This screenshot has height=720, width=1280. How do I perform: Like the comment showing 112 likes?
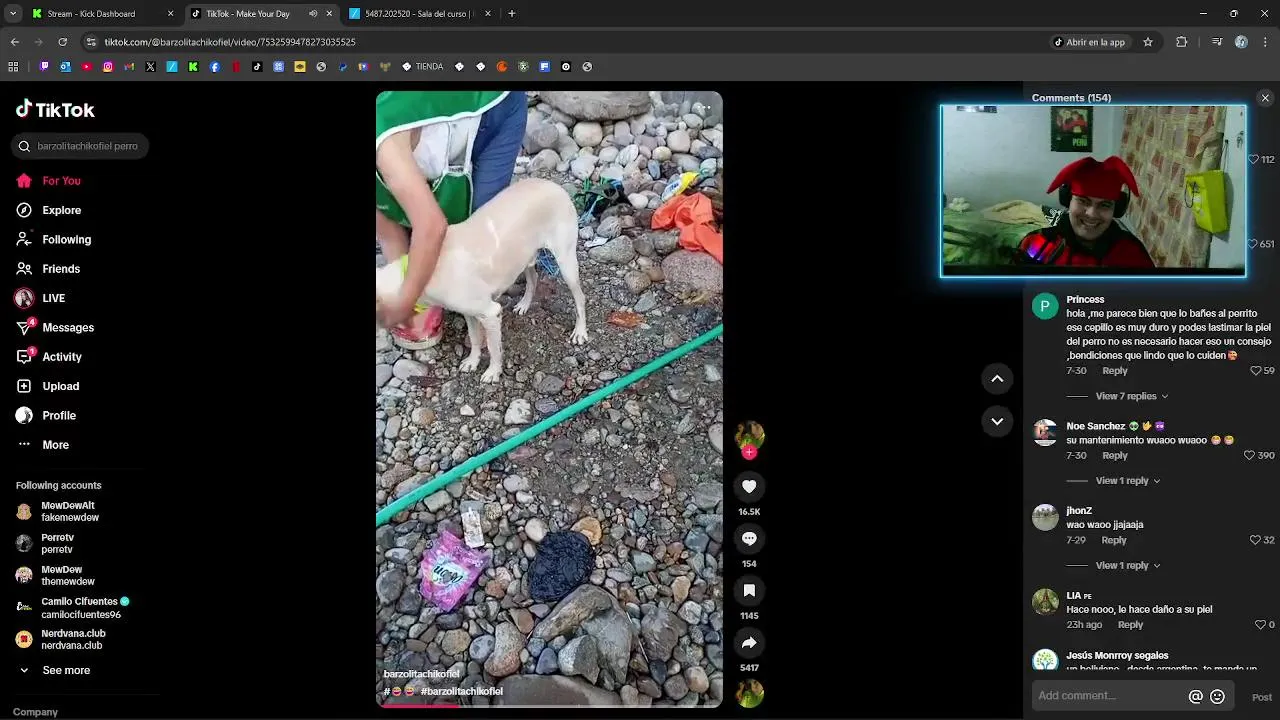pyautogui.click(x=1254, y=160)
